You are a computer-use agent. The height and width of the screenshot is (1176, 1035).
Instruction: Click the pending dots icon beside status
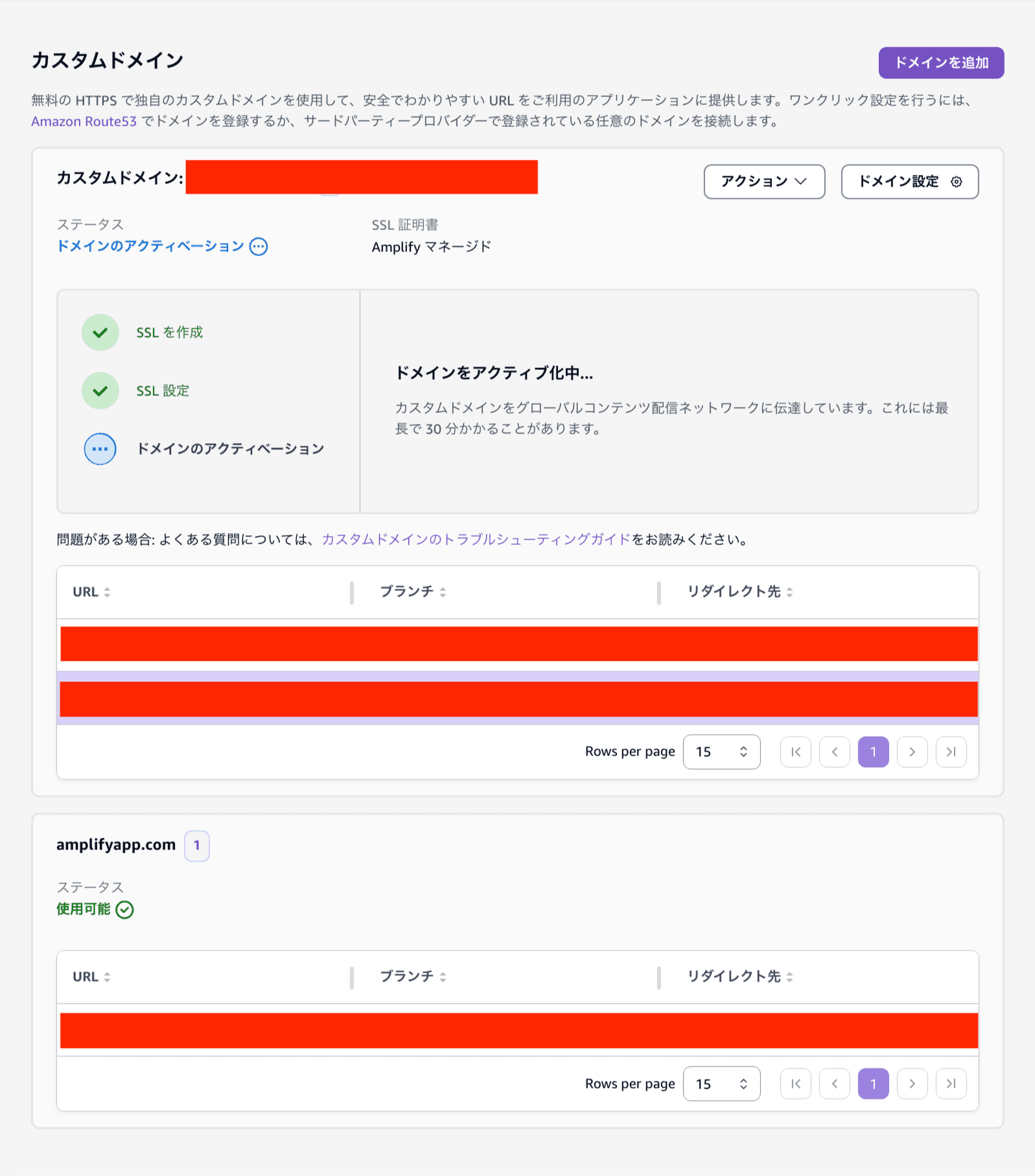(259, 246)
